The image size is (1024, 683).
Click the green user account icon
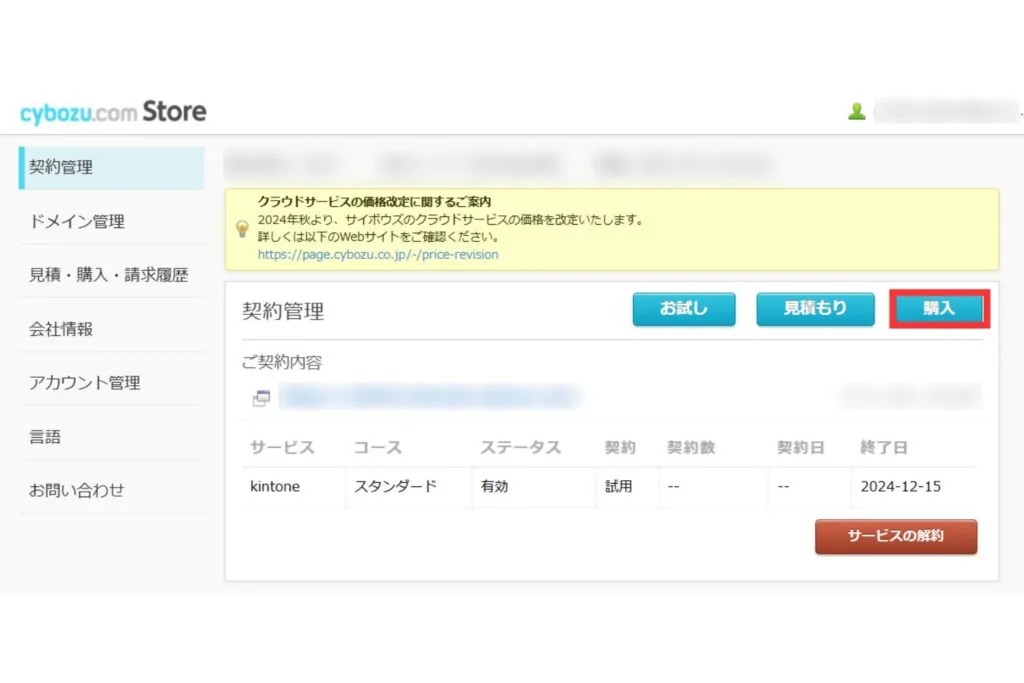856,112
